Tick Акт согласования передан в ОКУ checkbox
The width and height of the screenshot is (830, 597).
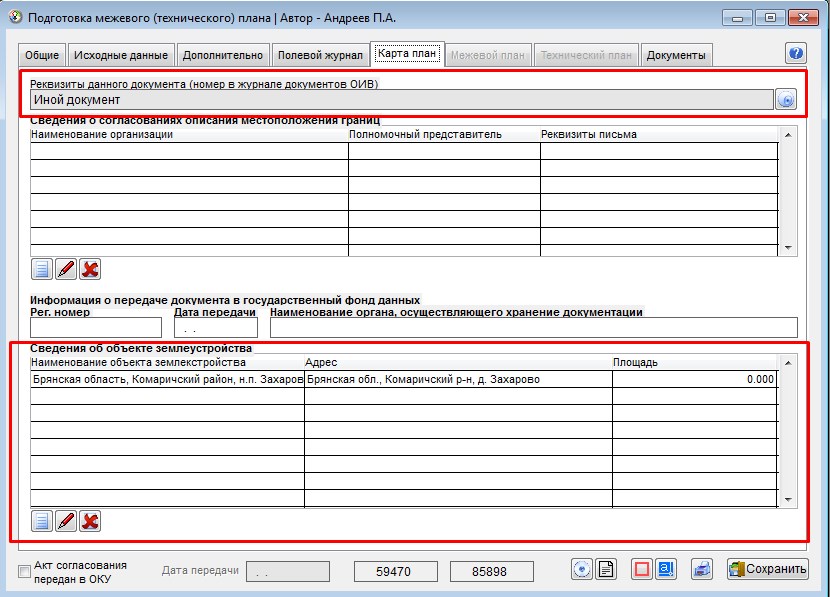click(x=24, y=572)
